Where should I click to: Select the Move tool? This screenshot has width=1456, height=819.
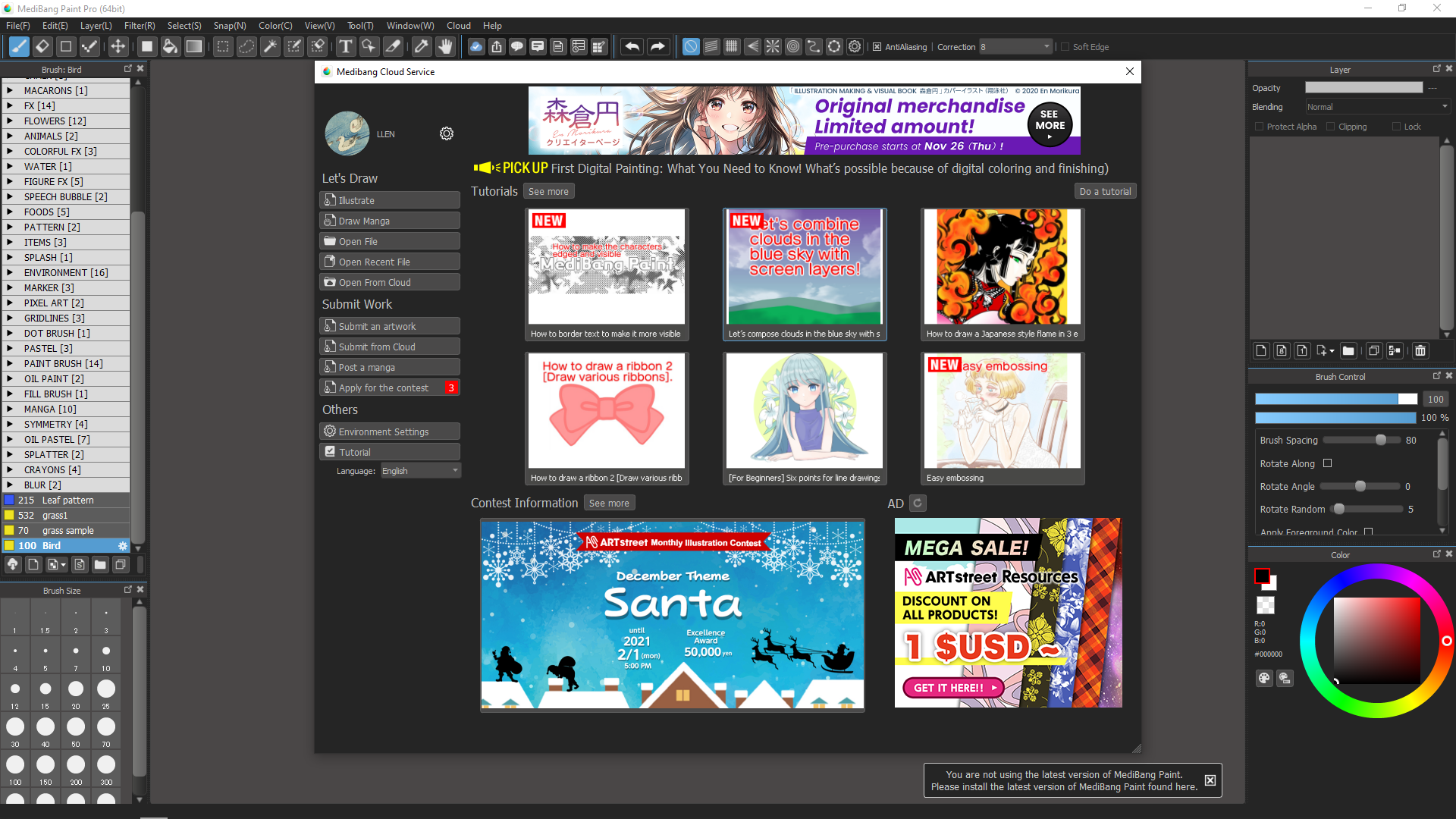click(x=118, y=47)
